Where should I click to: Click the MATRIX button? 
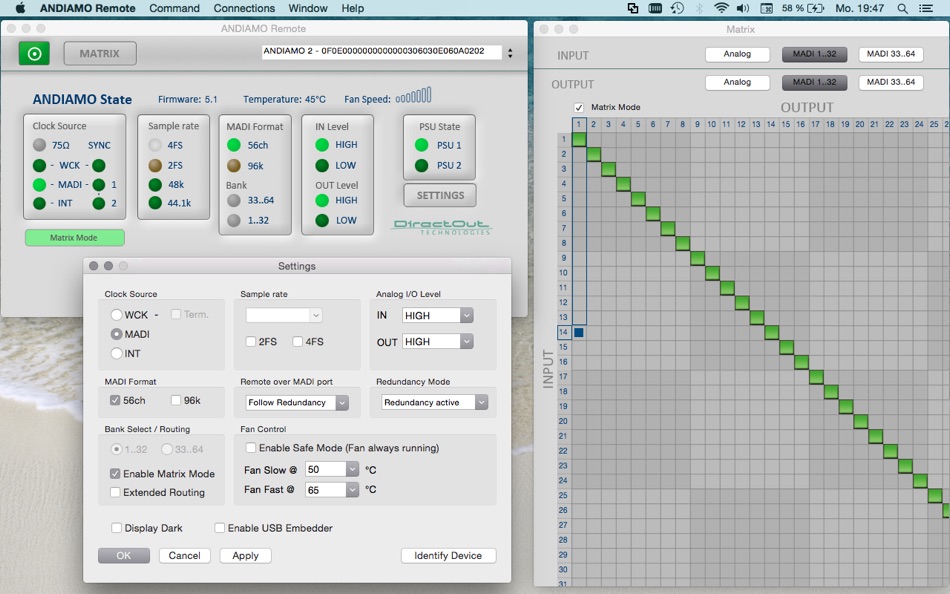tap(100, 53)
